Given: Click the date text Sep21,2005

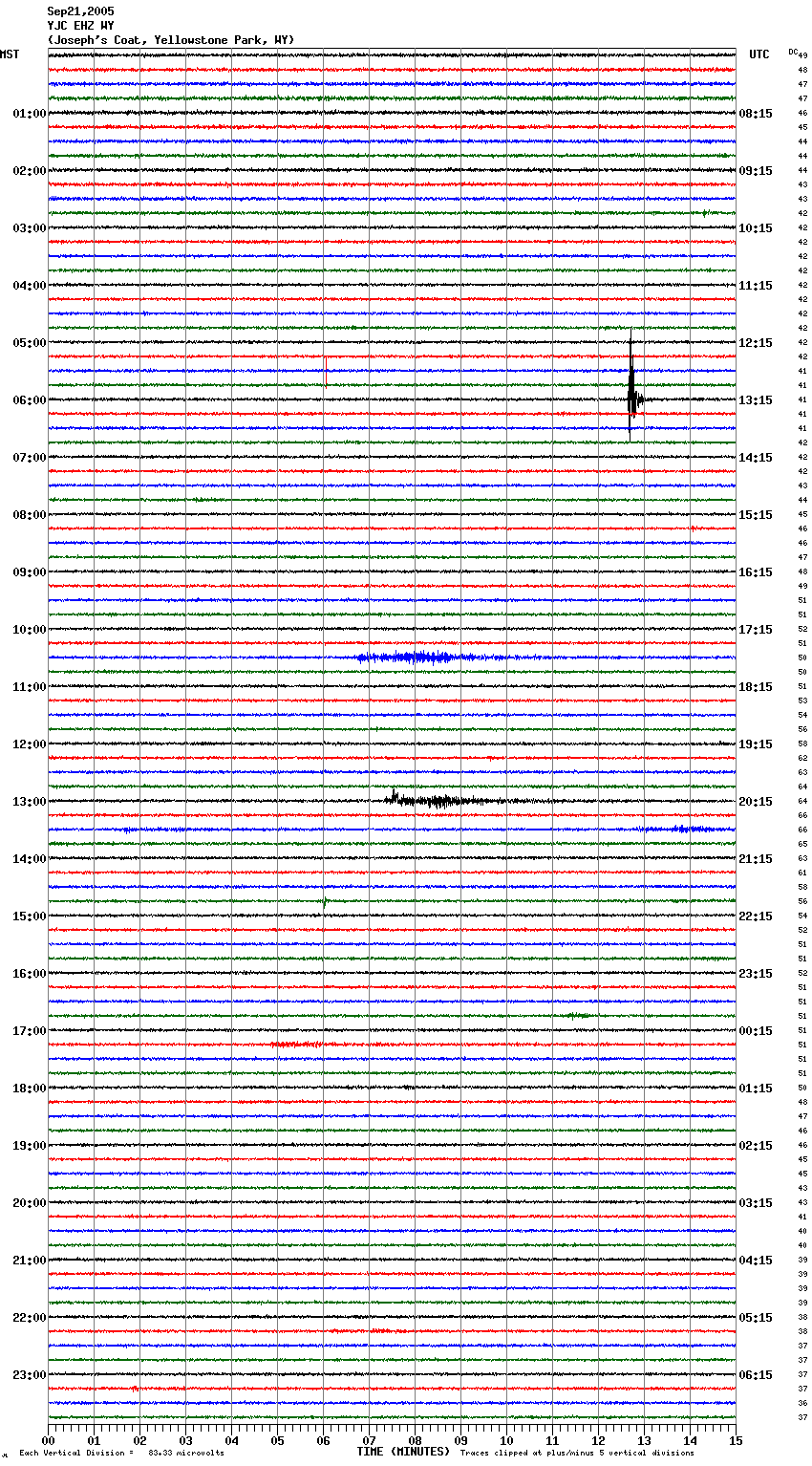Looking at the screenshot, I should tap(80, 11).
